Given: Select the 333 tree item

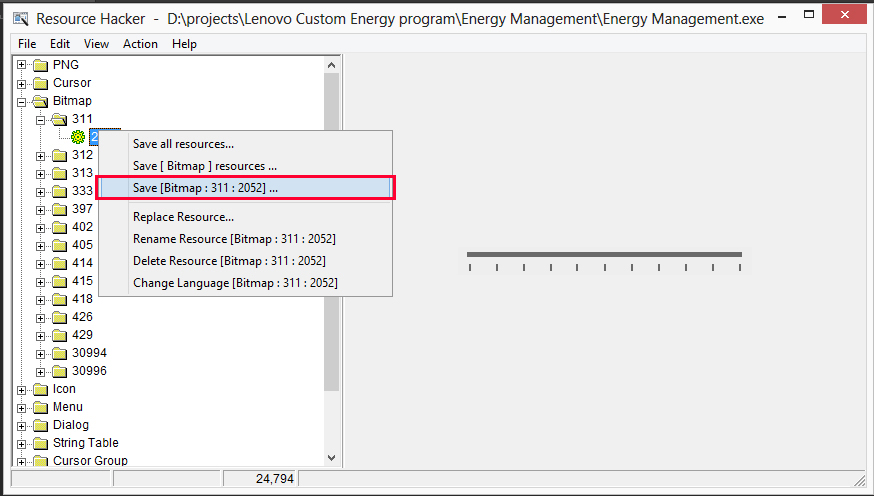Looking at the screenshot, I should [x=82, y=191].
